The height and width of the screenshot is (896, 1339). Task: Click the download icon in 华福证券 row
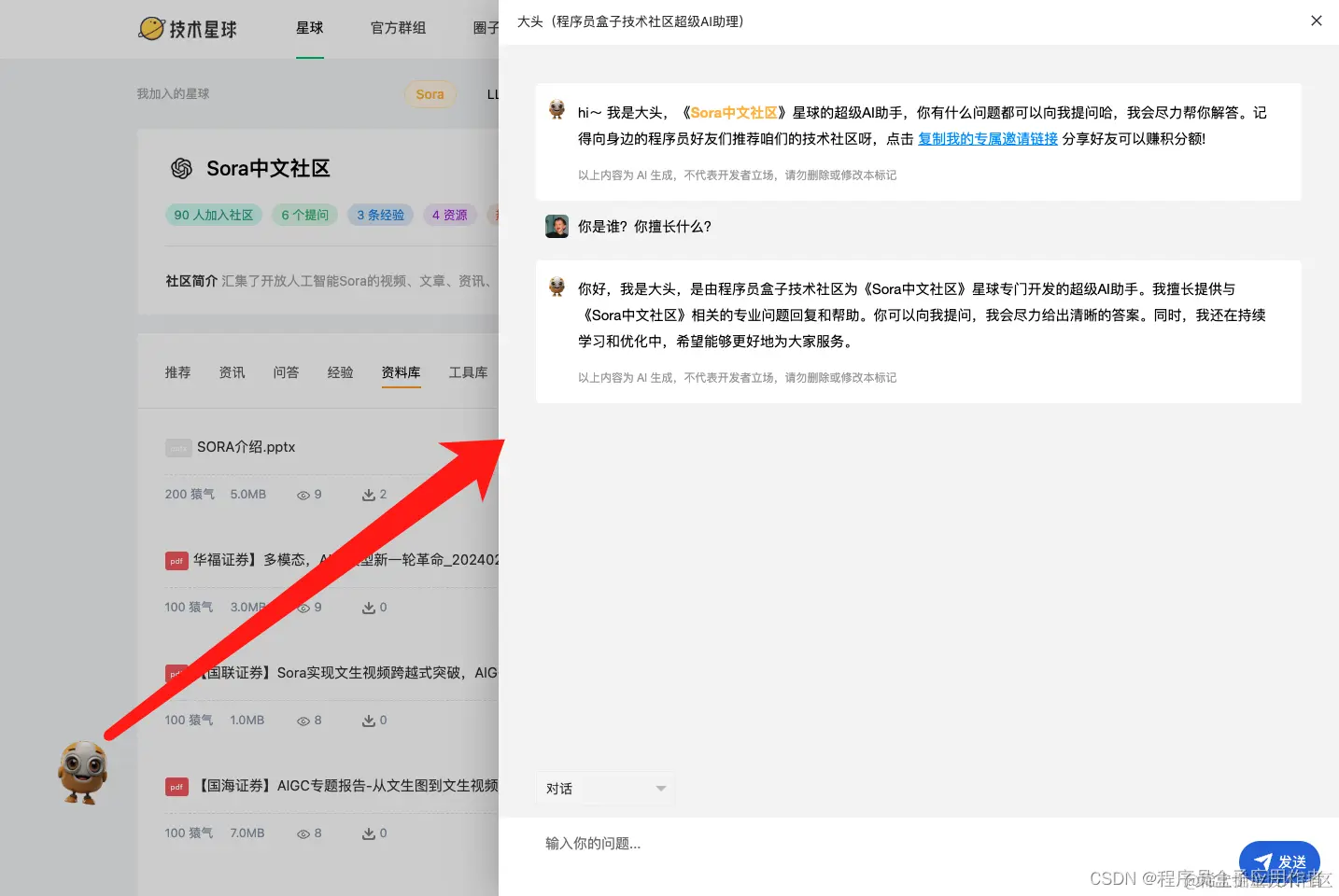(x=369, y=608)
